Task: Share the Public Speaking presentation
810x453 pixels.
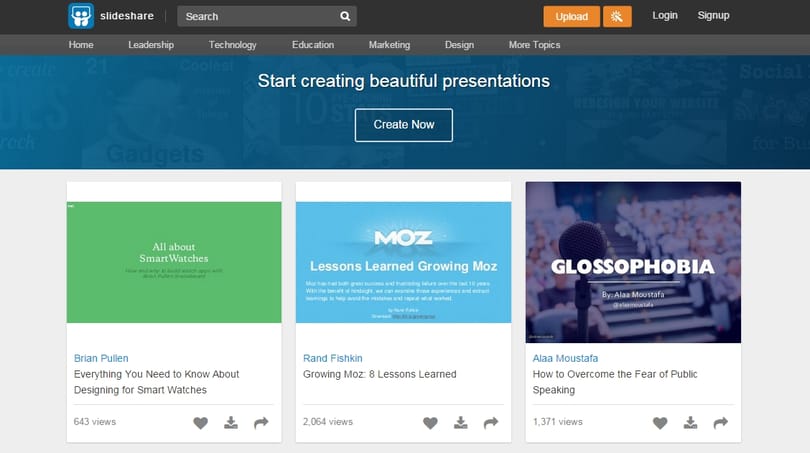Action: click(x=721, y=423)
